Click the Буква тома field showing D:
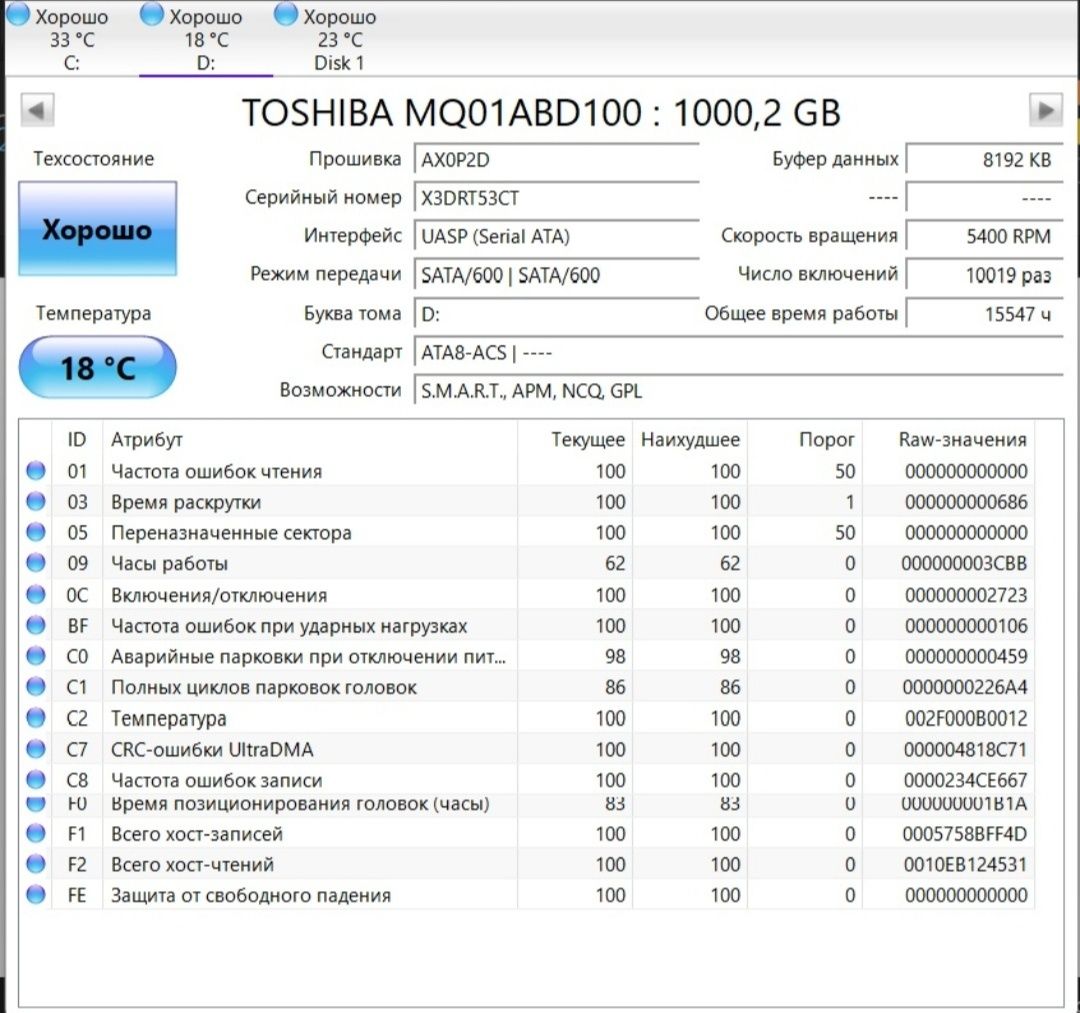Viewport: 1080px width, 1013px height. [557, 314]
